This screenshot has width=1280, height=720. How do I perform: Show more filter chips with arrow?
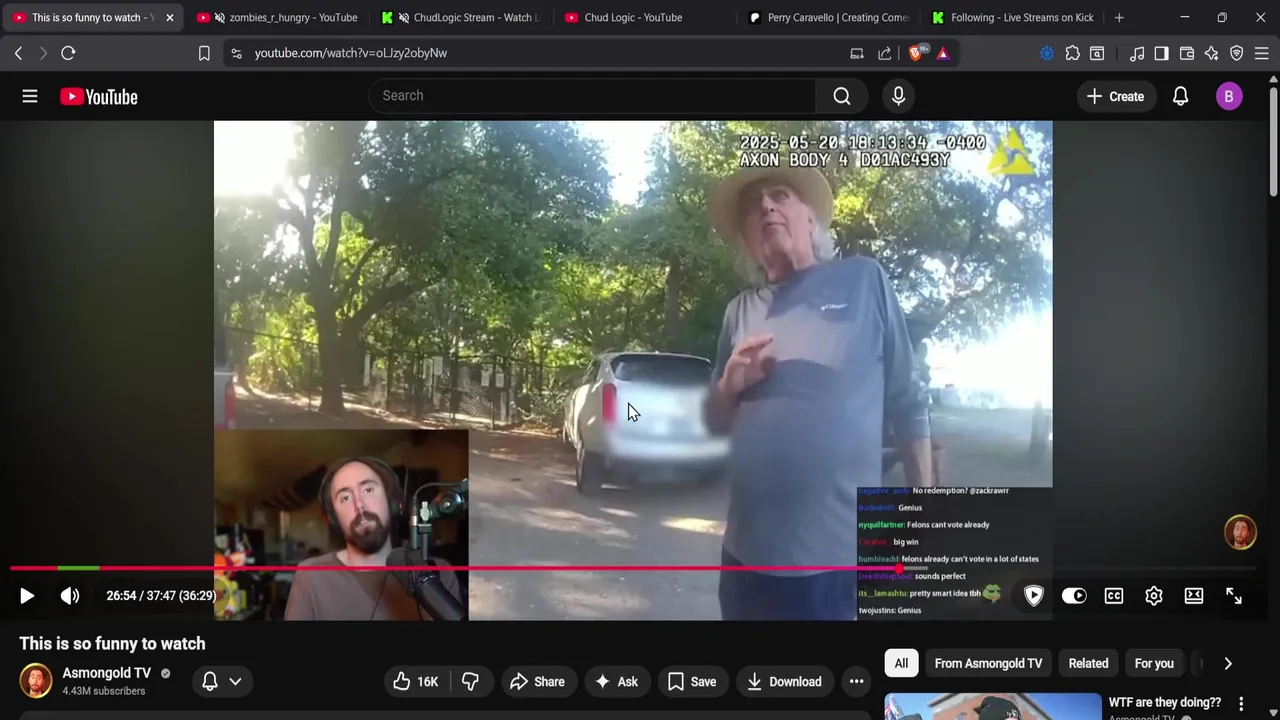pos(1228,663)
